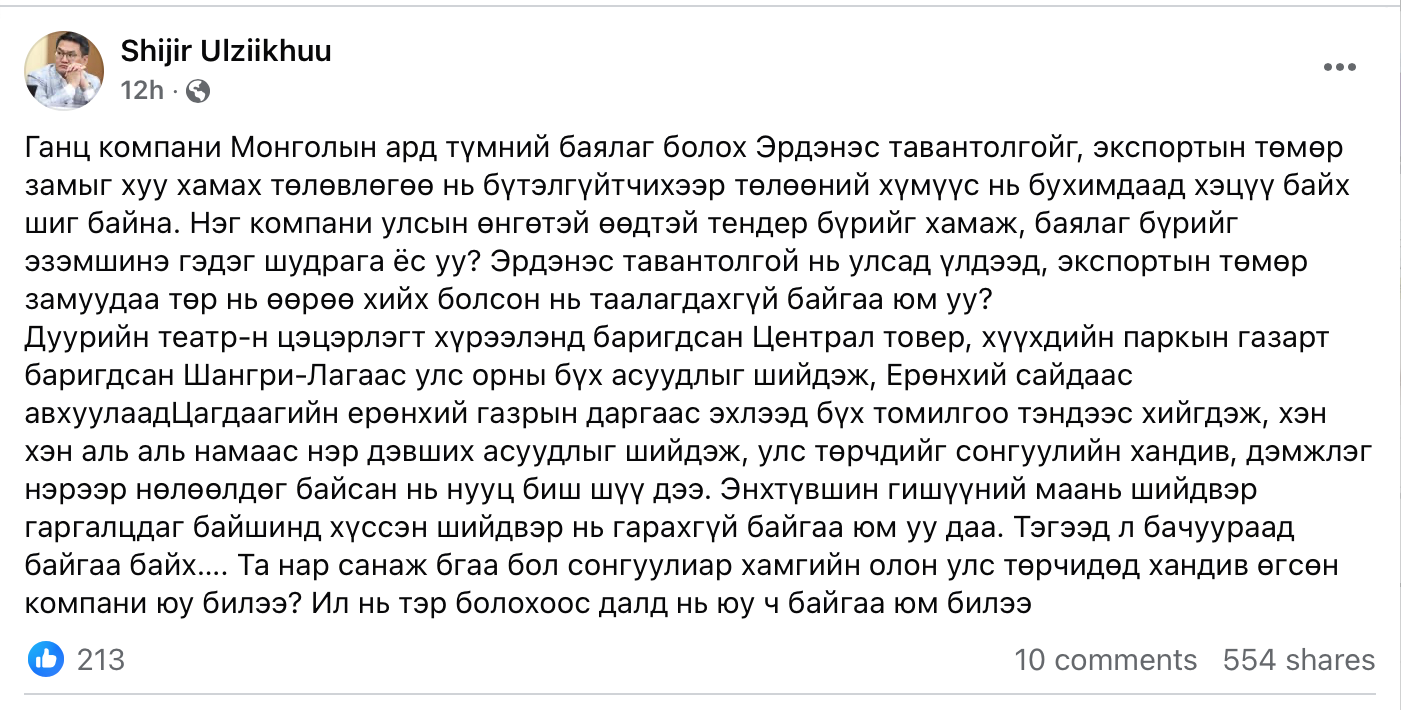View the 213 reactions count list
The image size is (1401, 710).
point(101,659)
